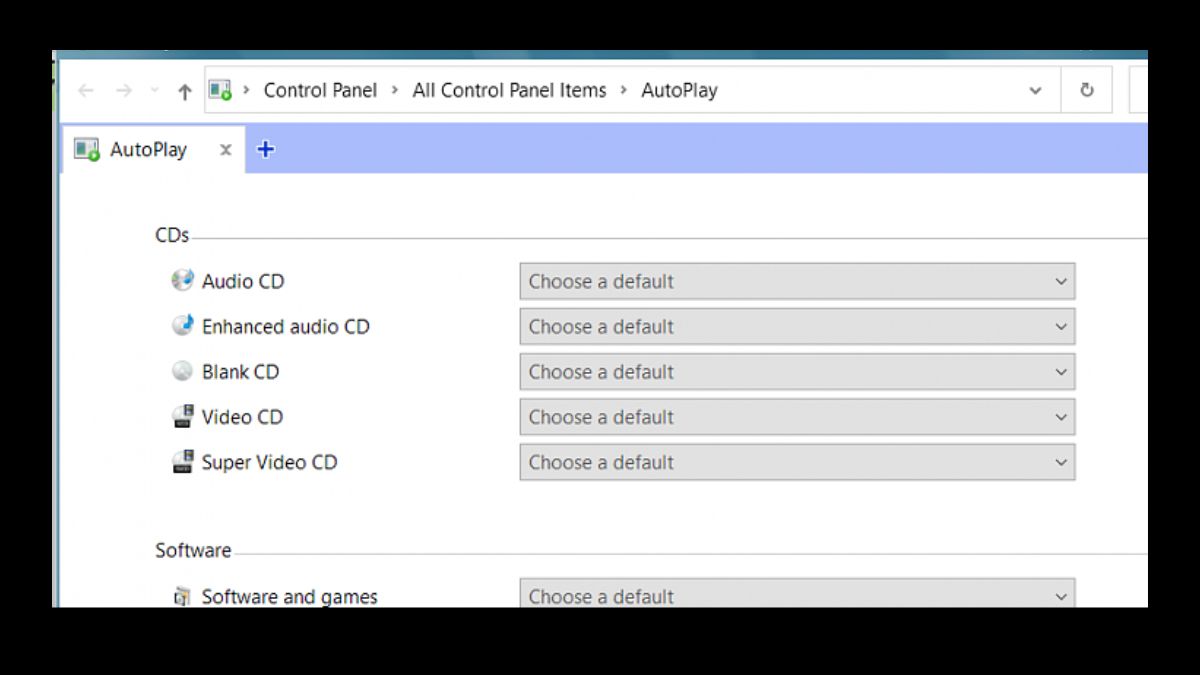Click the Audio CD disc icon
1200x675 pixels.
click(x=183, y=281)
